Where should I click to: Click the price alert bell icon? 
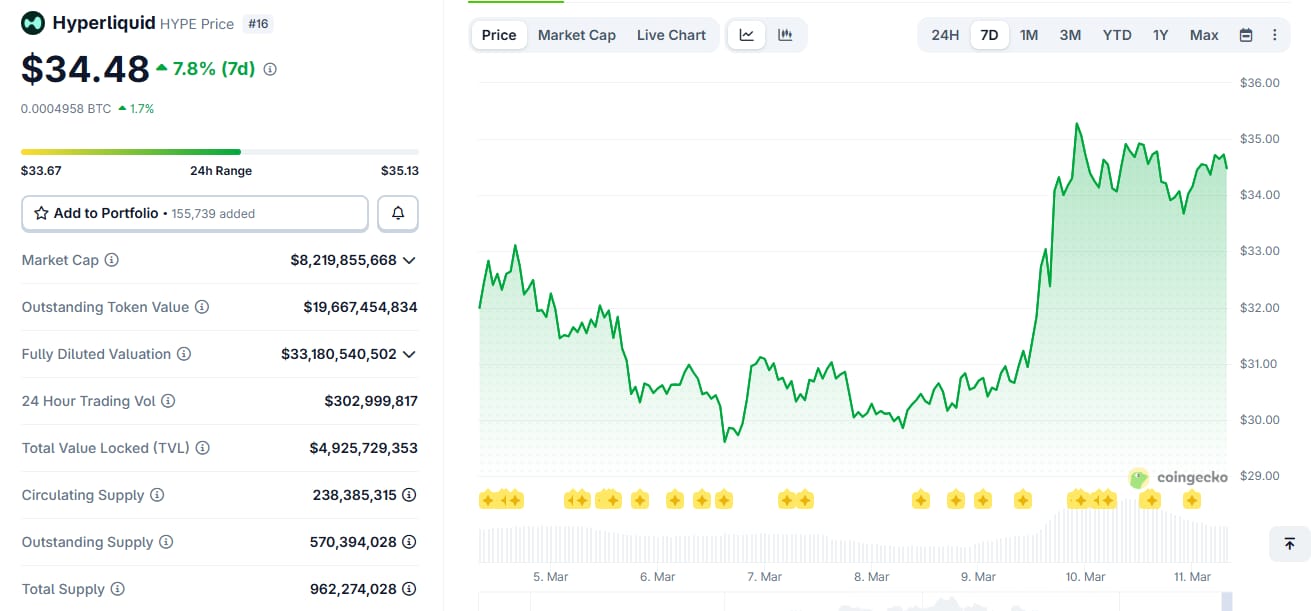pyautogui.click(x=398, y=213)
